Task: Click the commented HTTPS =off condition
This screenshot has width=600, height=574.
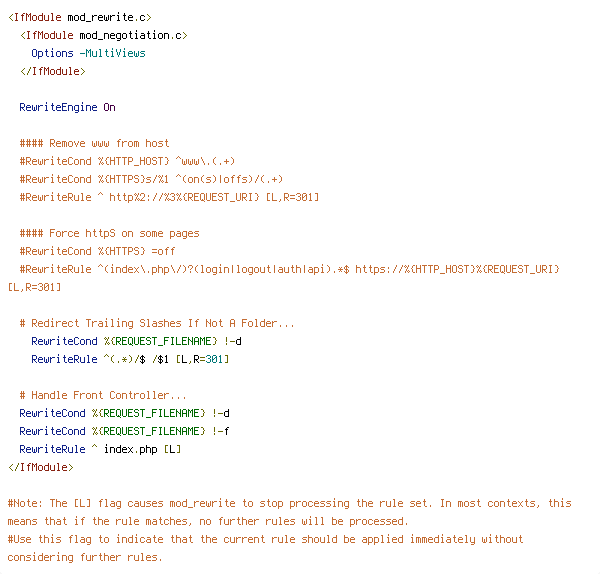Action: (97, 251)
